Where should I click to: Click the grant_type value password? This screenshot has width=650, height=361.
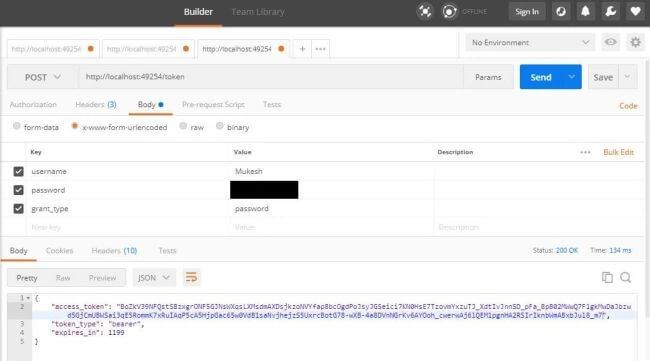(x=252, y=208)
